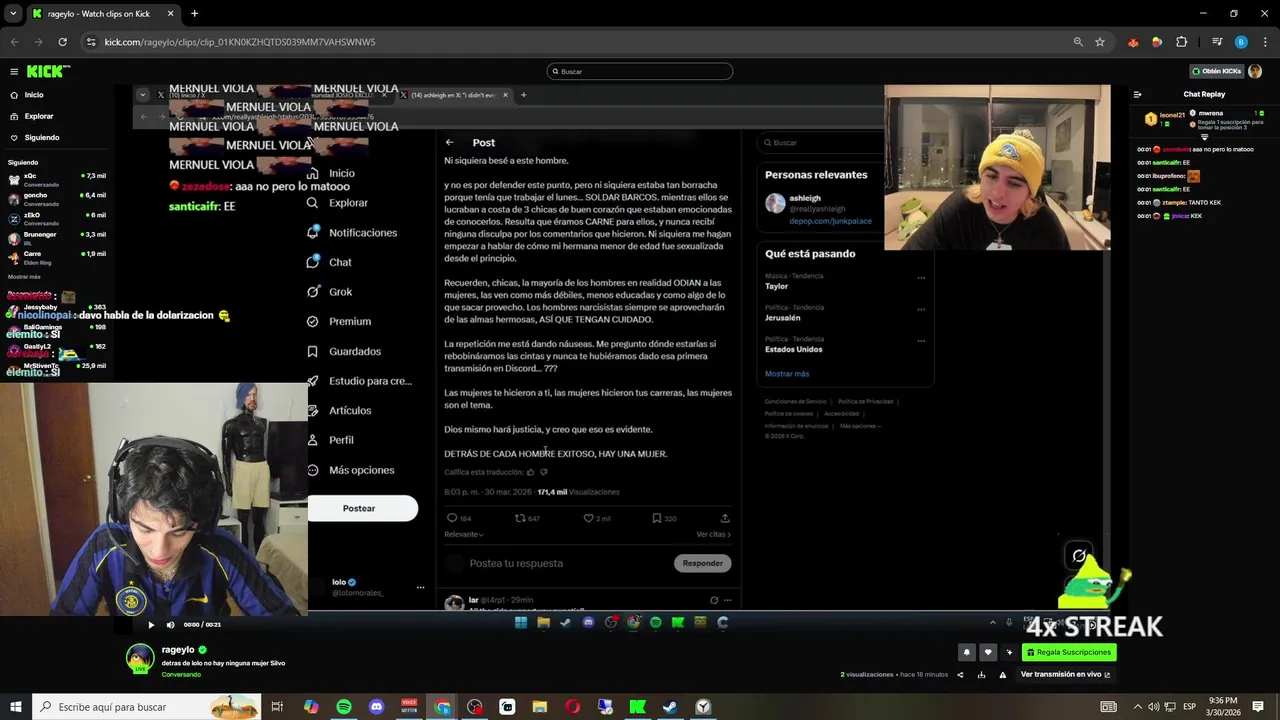Open Brunenger channel in followed list

57,237
